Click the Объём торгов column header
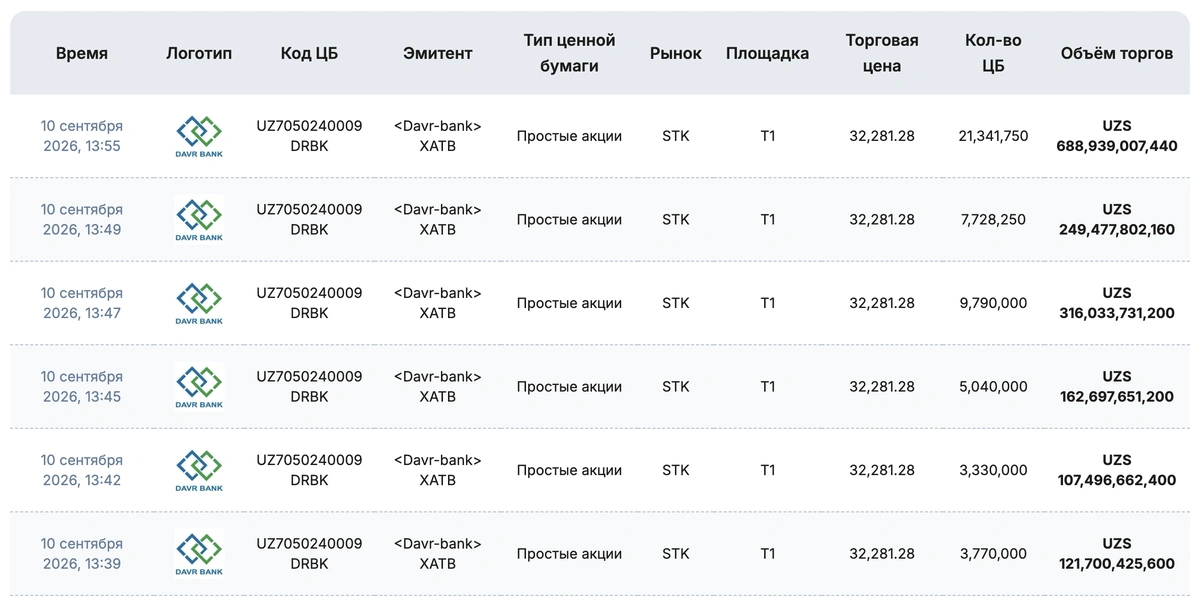Screen dimensions: 1200x610 click(1117, 54)
